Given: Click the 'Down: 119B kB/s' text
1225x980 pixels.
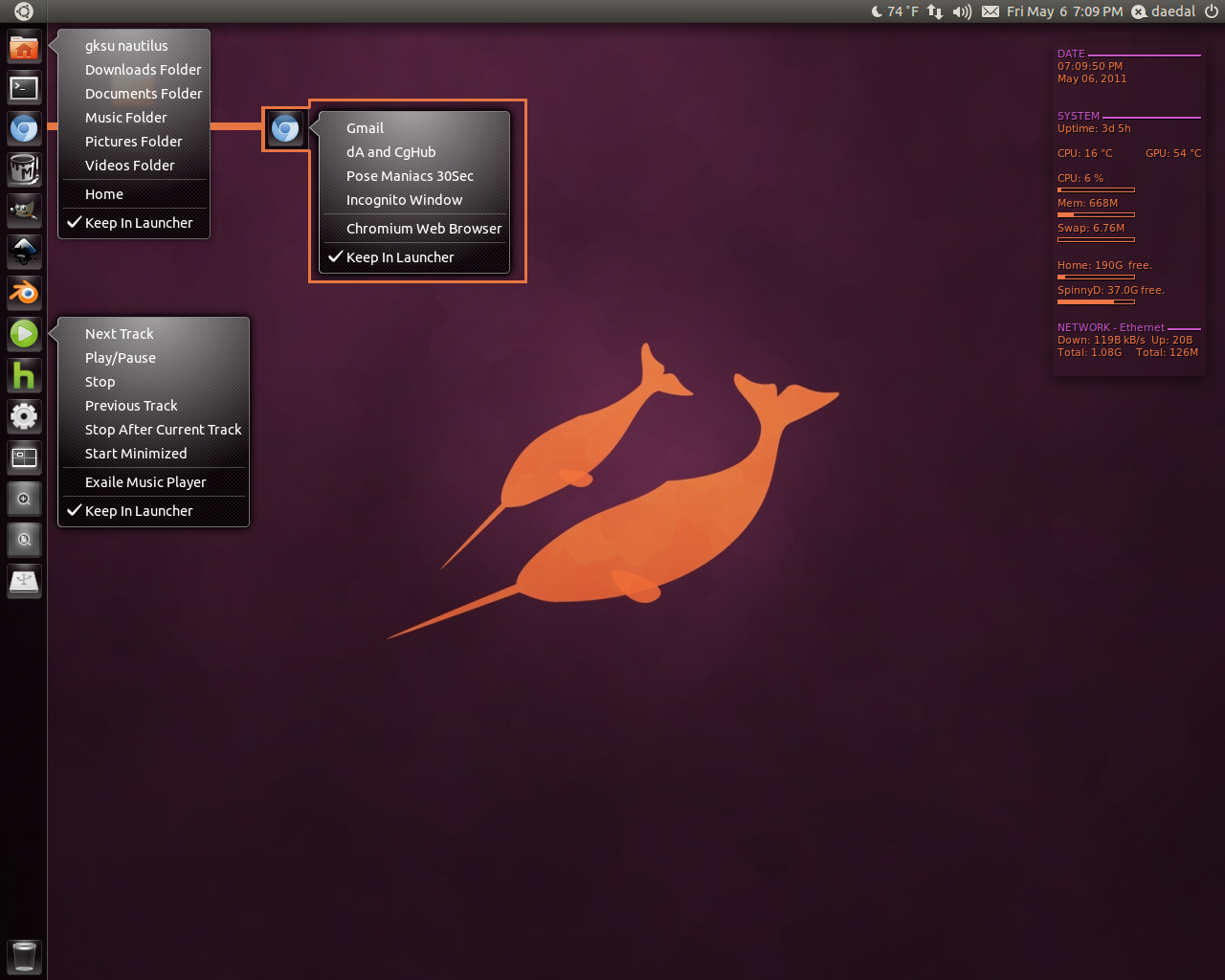Looking at the screenshot, I should tap(1102, 340).
